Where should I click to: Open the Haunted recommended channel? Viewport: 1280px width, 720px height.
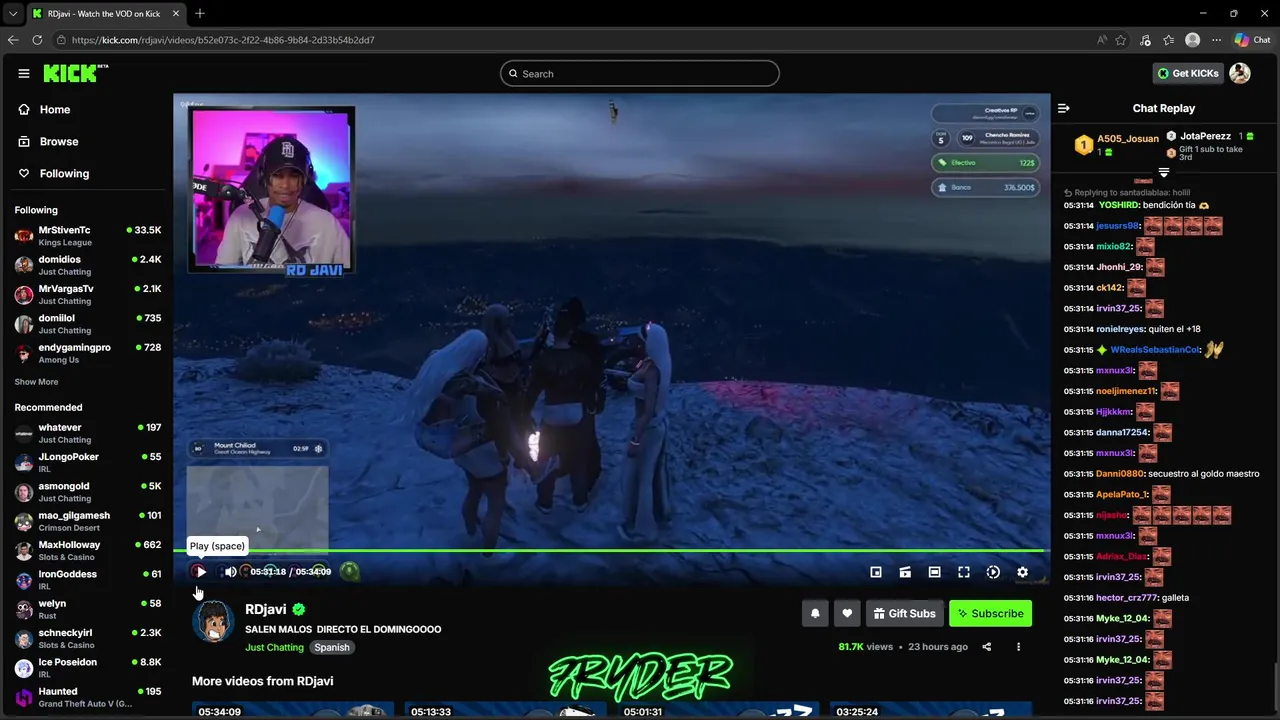click(x=88, y=697)
